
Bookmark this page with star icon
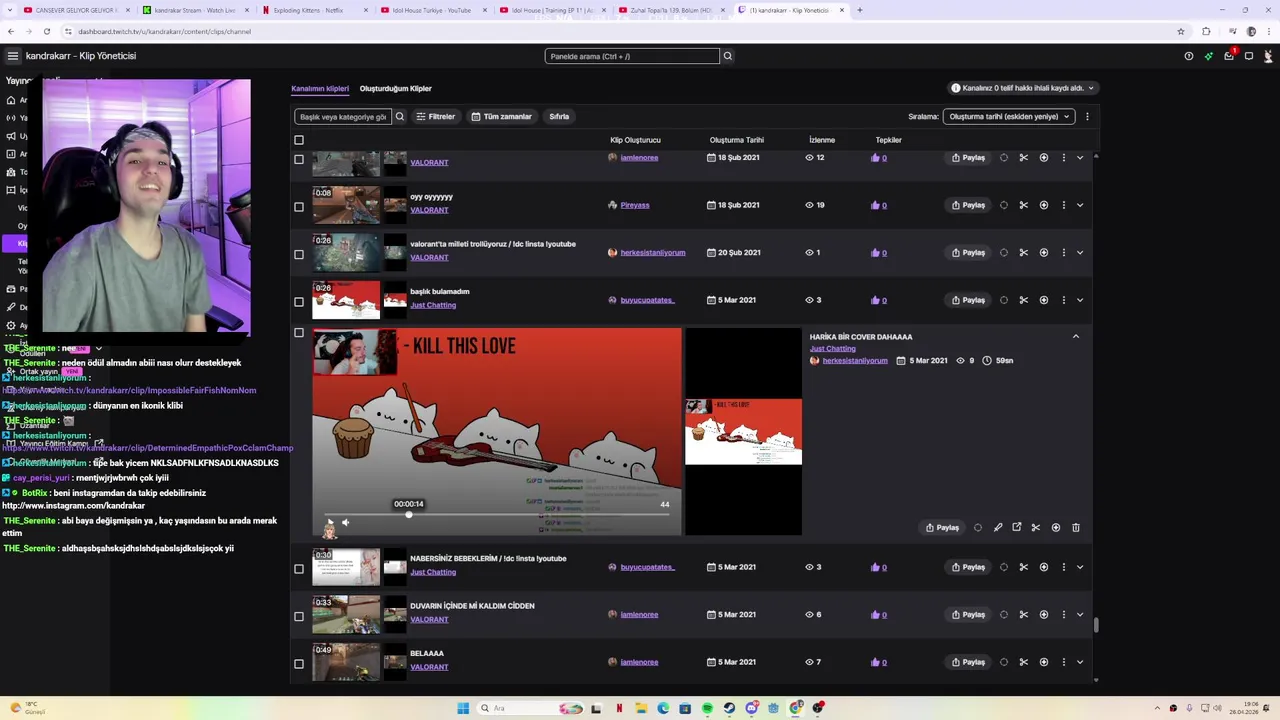(x=1181, y=31)
